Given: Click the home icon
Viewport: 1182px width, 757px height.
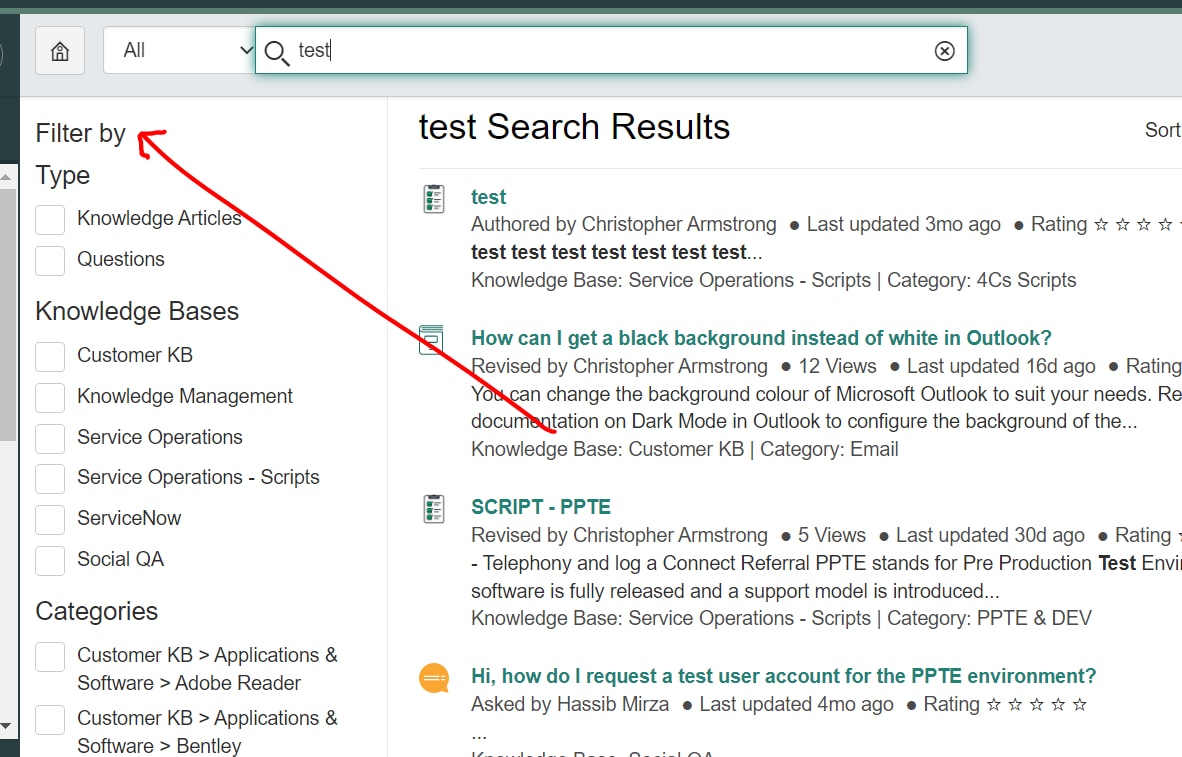Looking at the screenshot, I should pyautogui.click(x=59, y=50).
